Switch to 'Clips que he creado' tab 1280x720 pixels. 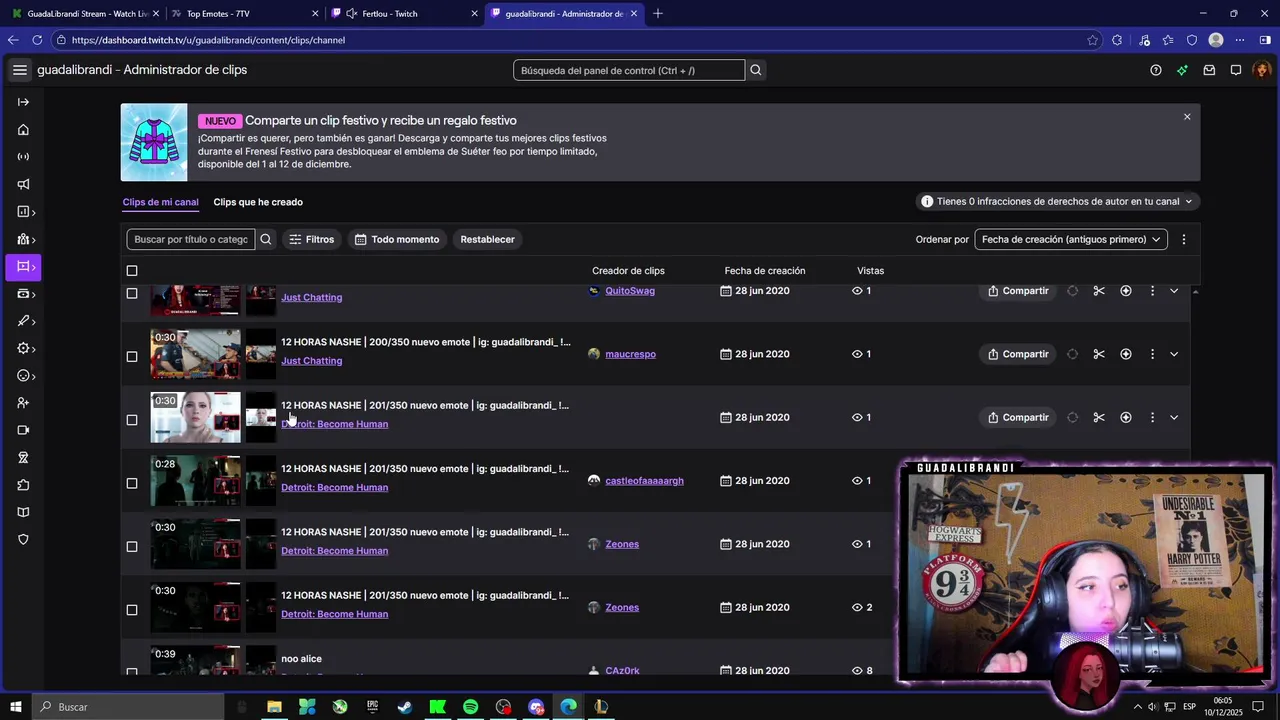tap(258, 202)
